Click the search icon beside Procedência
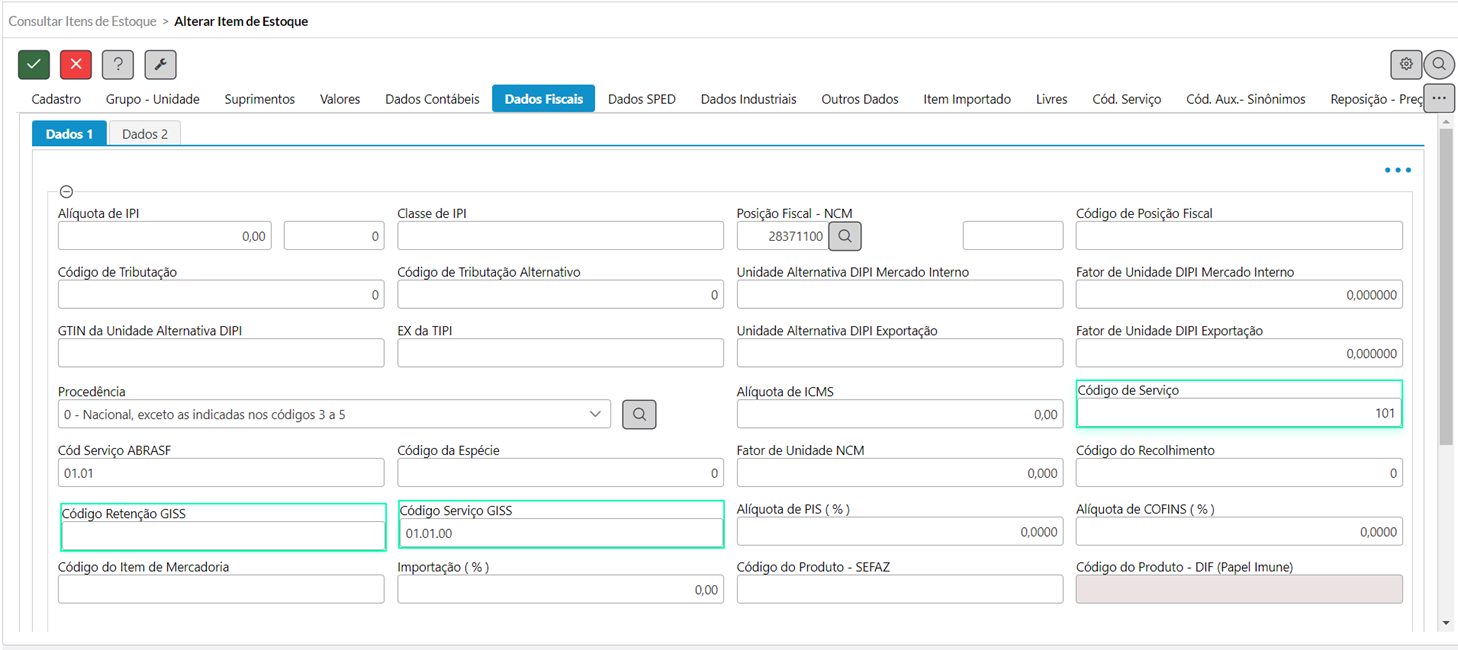The image size is (1458, 650). (x=639, y=414)
